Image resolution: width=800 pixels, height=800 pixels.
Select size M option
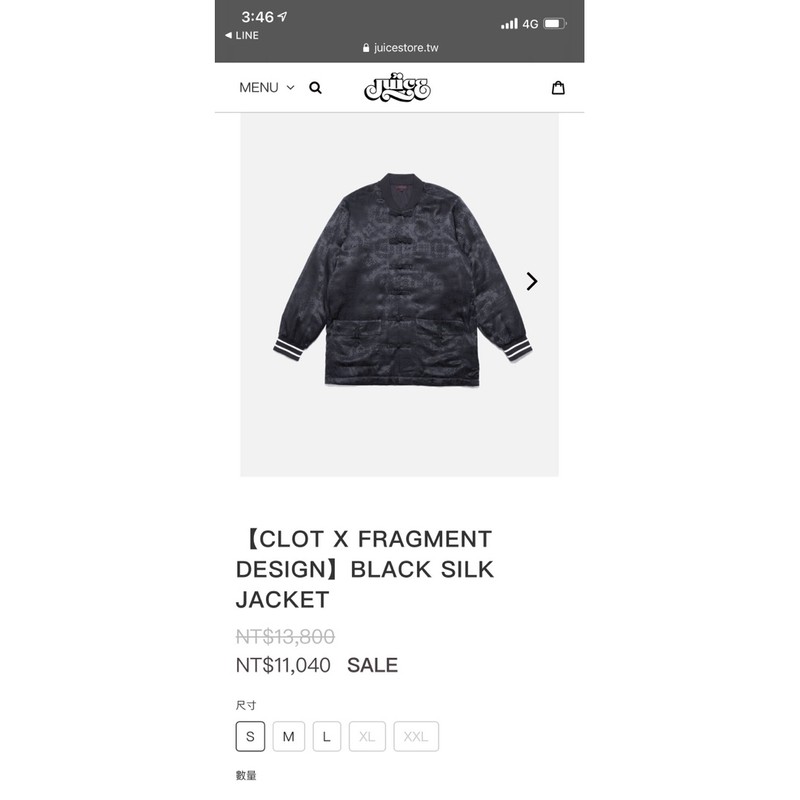pyautogui.click(x=289, y=736)
